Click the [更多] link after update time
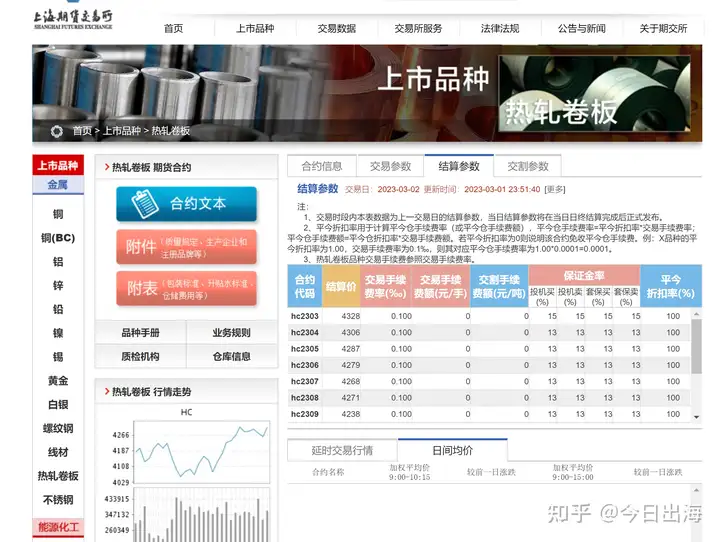 click(x=555, y=189)
